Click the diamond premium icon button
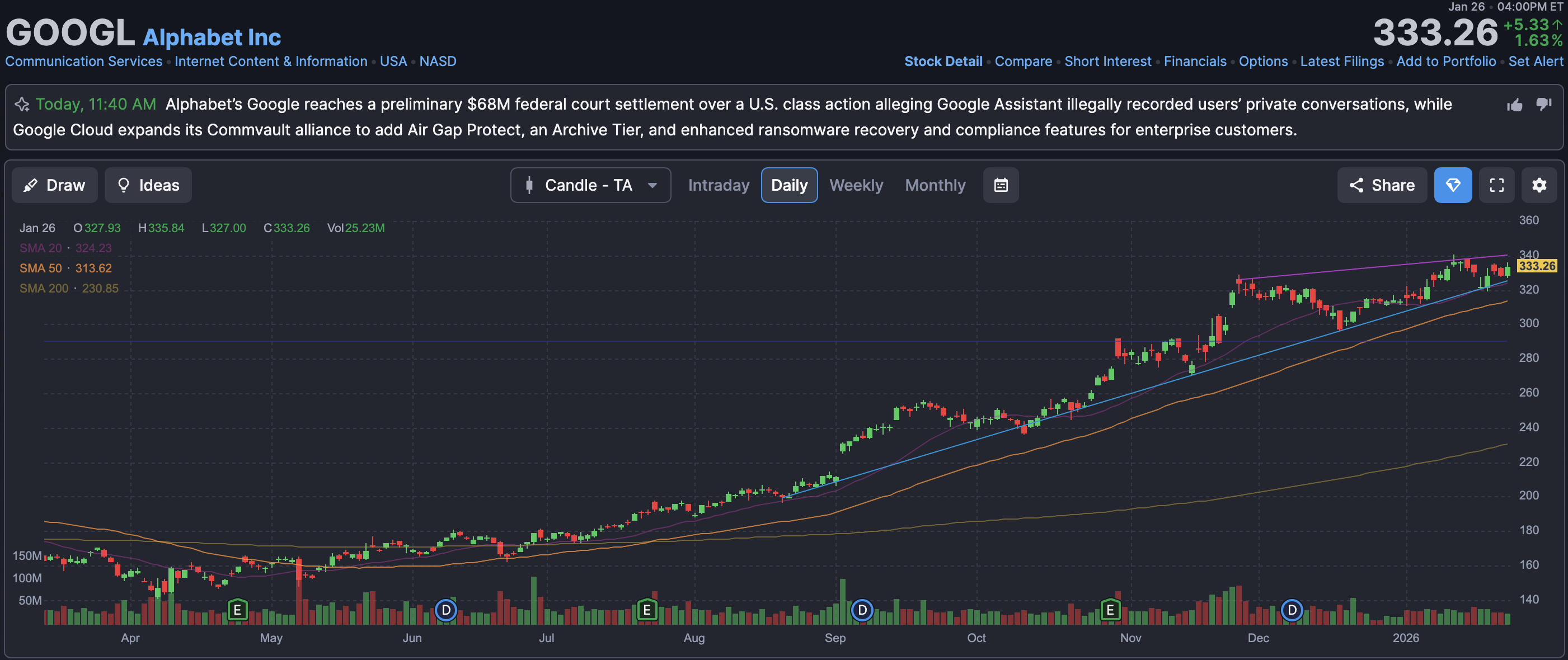 [1452, 185]
